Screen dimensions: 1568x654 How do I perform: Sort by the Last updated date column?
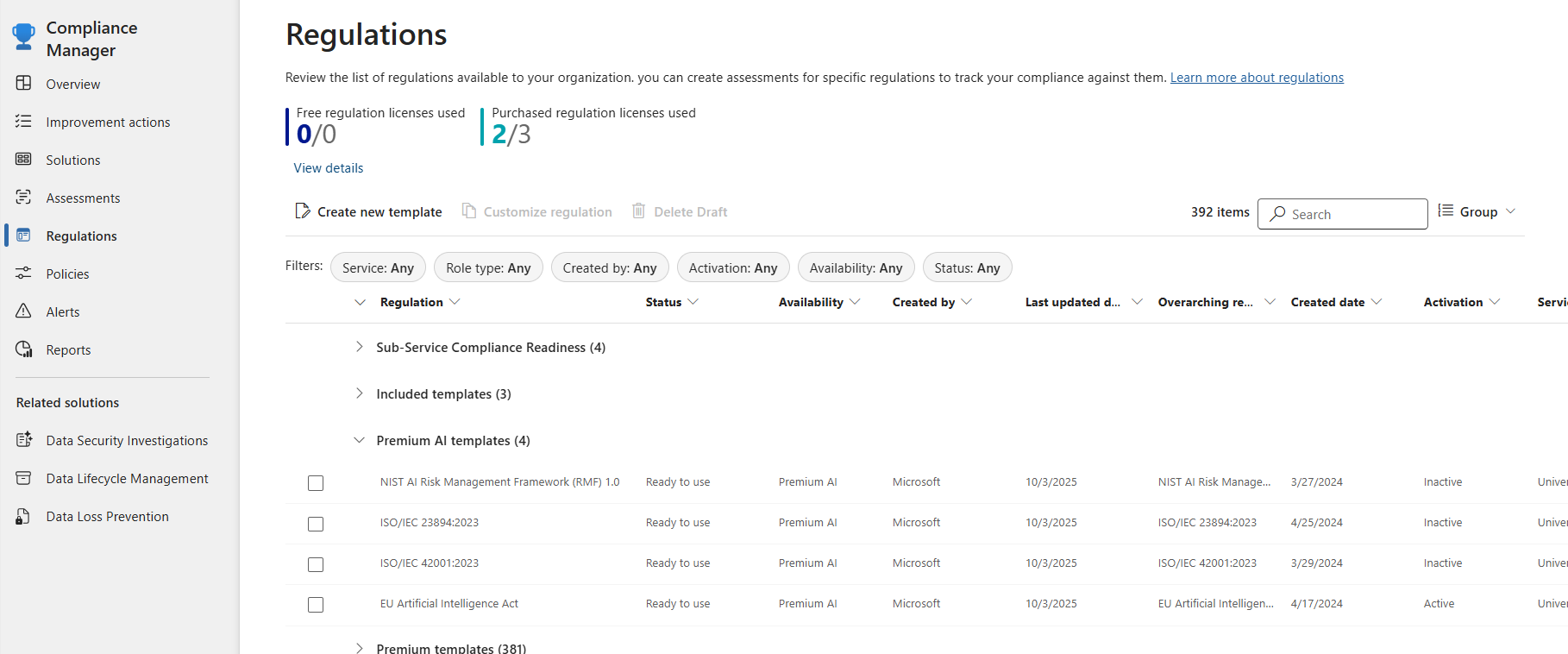point(1084,302)
